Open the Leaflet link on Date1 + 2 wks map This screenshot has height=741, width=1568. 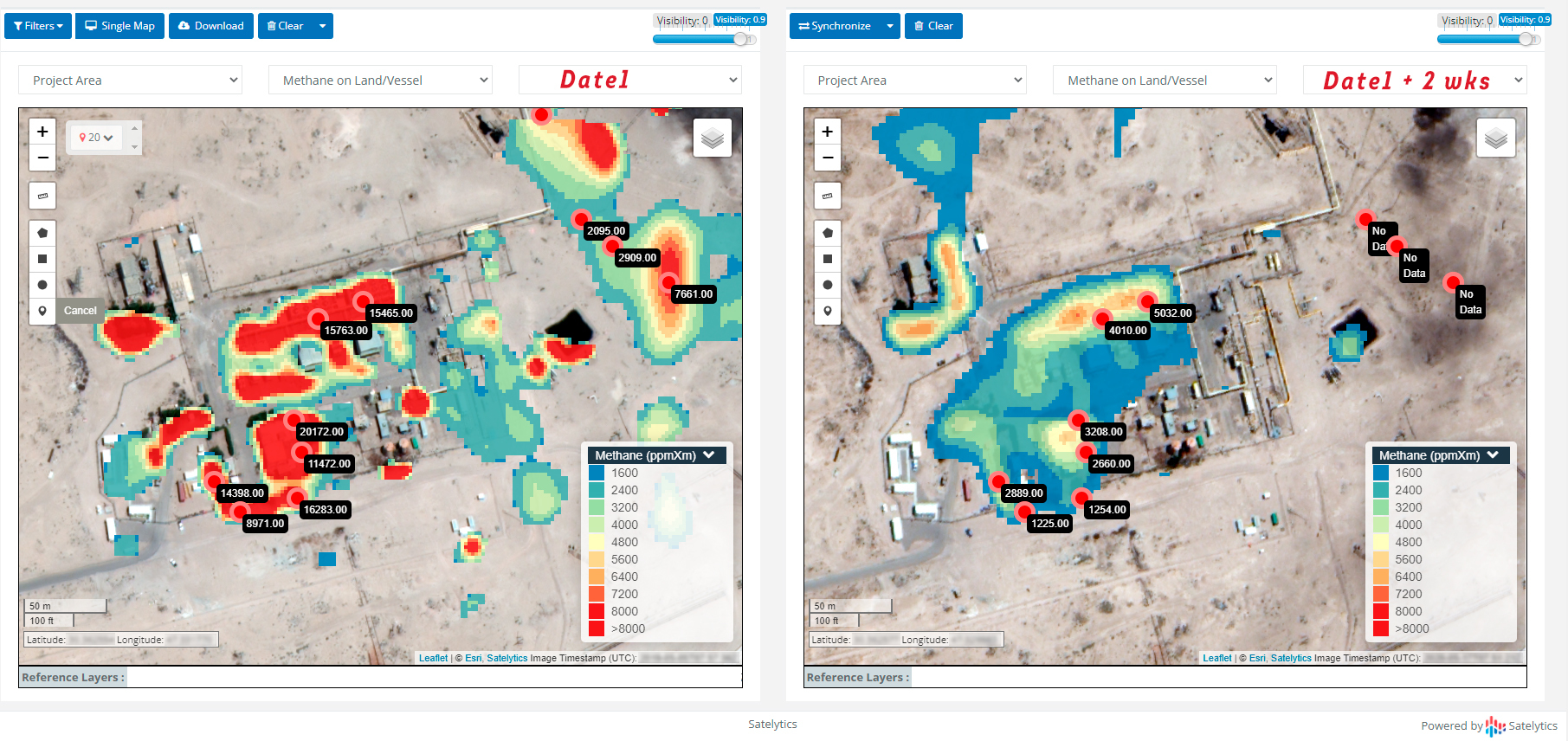(x=1217, y=658)
